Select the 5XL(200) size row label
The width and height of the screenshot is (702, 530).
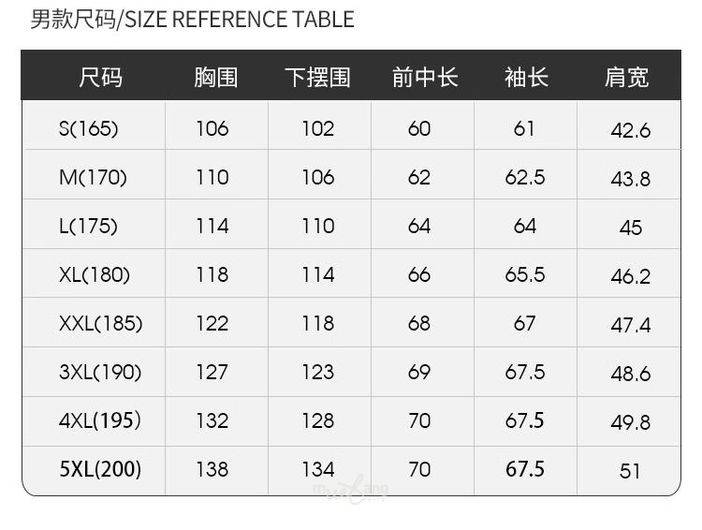click(x=100, y=468)
